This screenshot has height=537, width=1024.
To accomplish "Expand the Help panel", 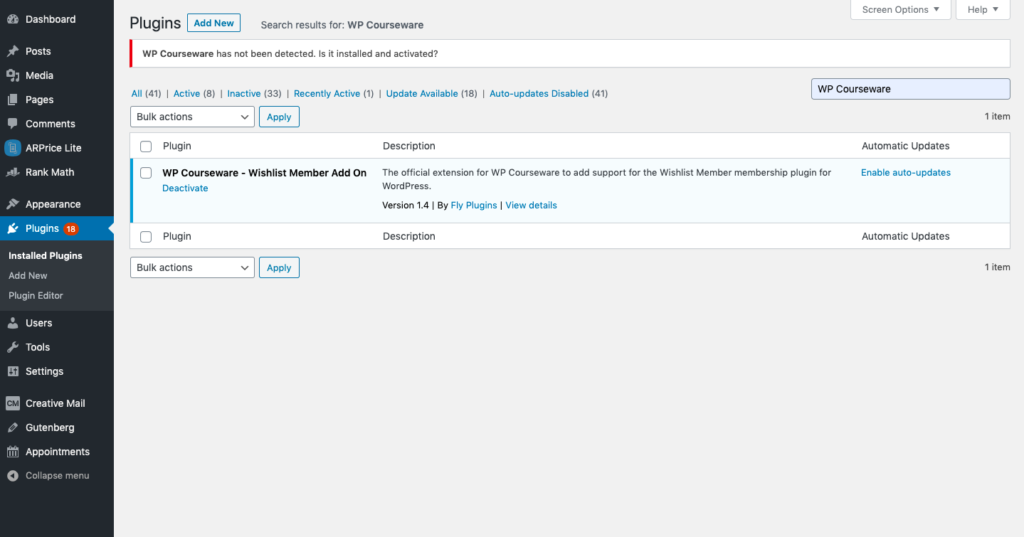I will [983, 10].
